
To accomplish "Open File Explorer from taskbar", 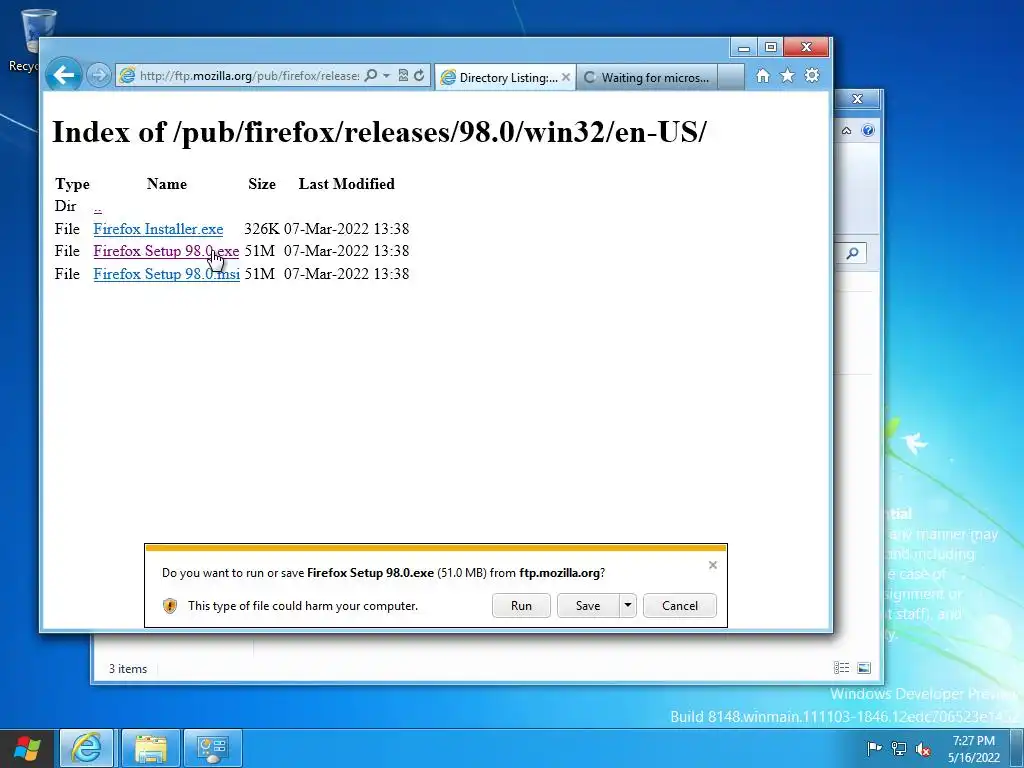I will pos(150,748).
